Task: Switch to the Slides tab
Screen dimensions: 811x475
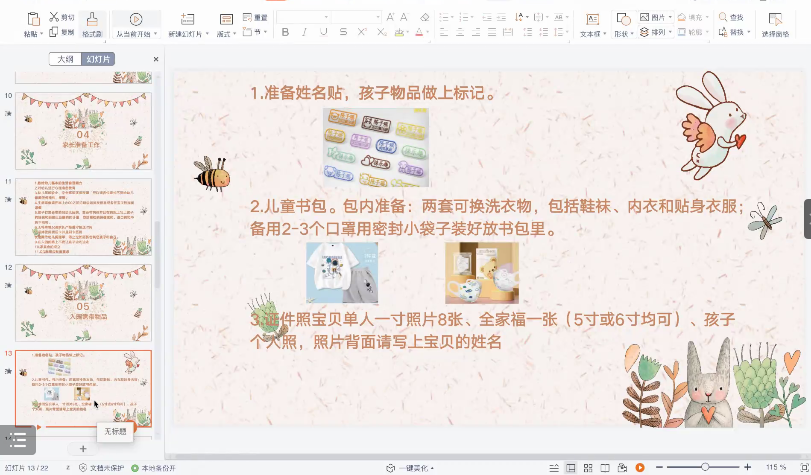Action: pos(98,59)
